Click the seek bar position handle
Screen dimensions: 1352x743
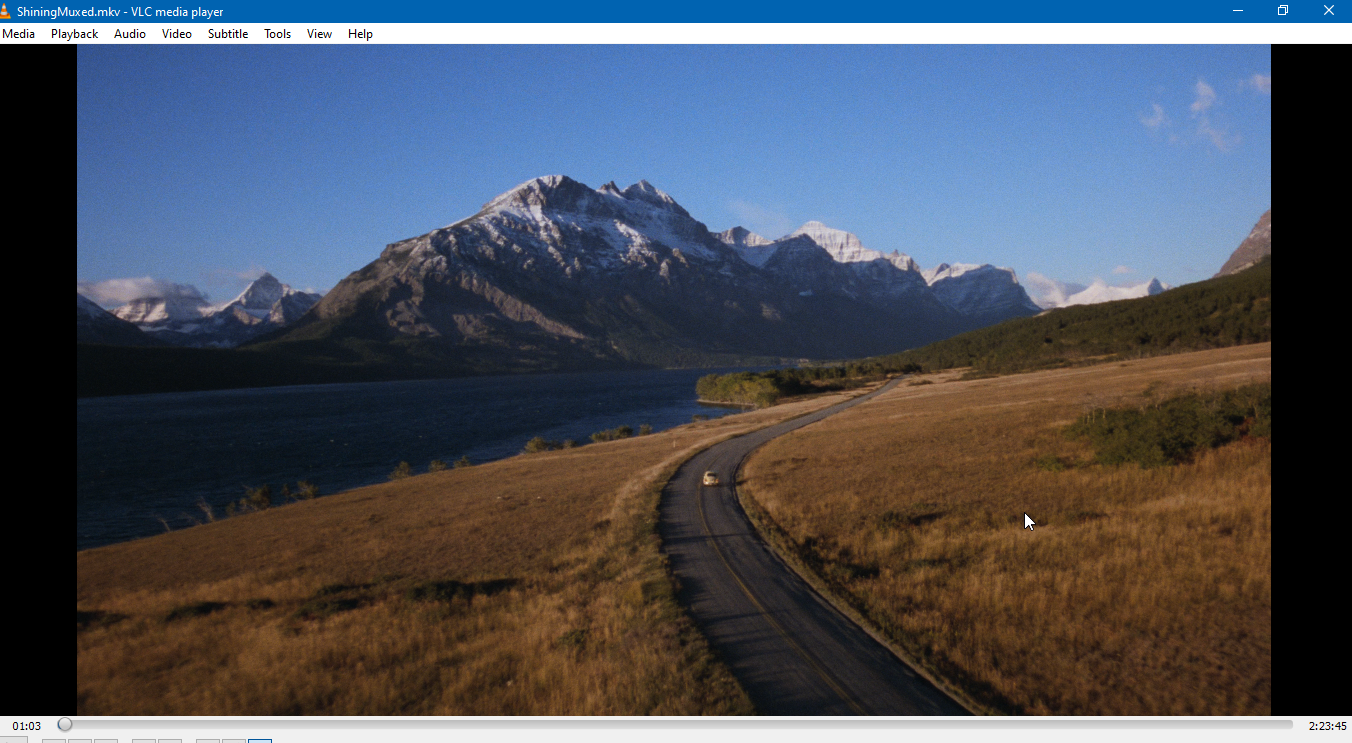(x=65, y=725)
